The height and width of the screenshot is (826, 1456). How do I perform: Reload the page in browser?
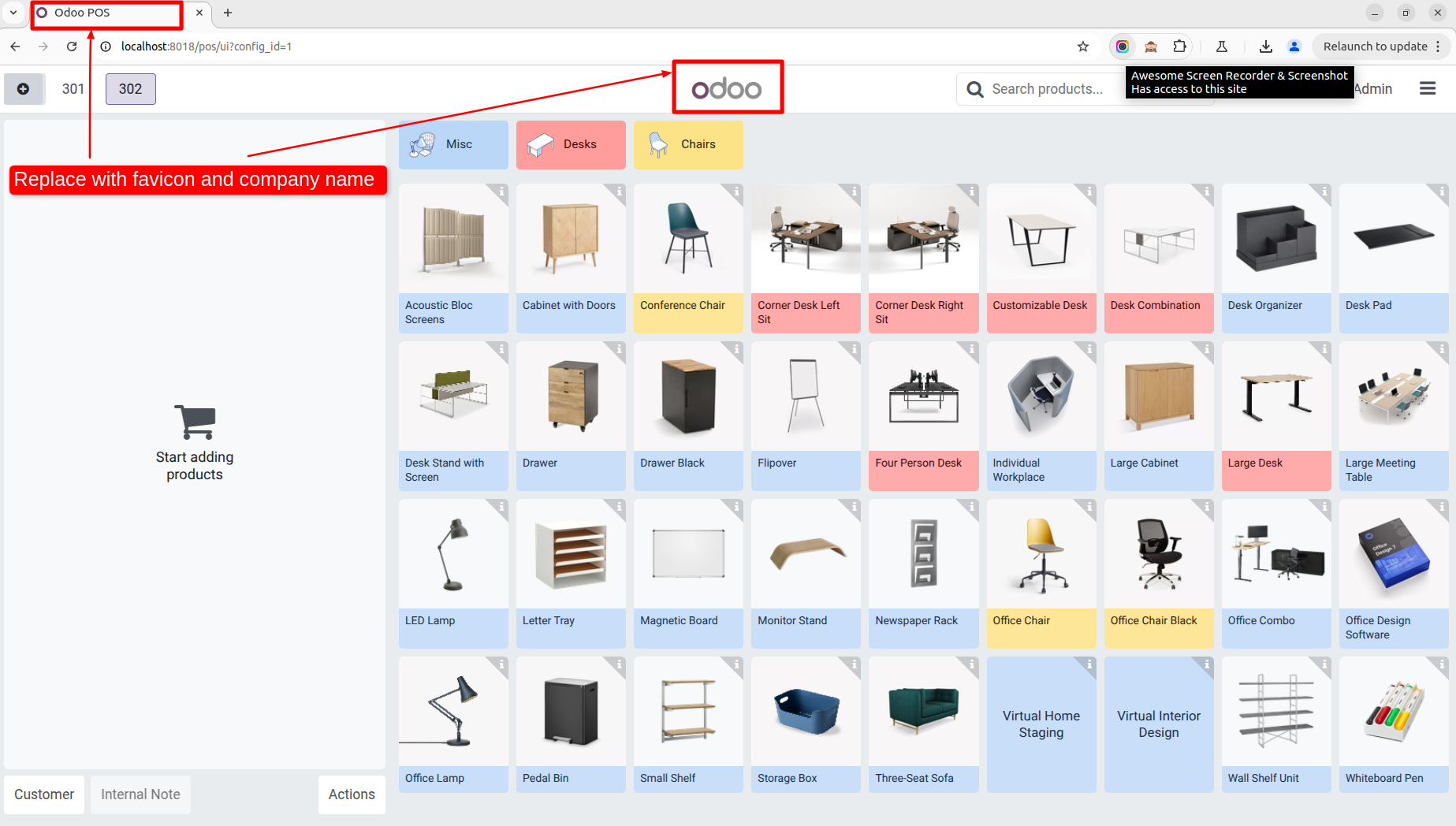tap(72, 47)
